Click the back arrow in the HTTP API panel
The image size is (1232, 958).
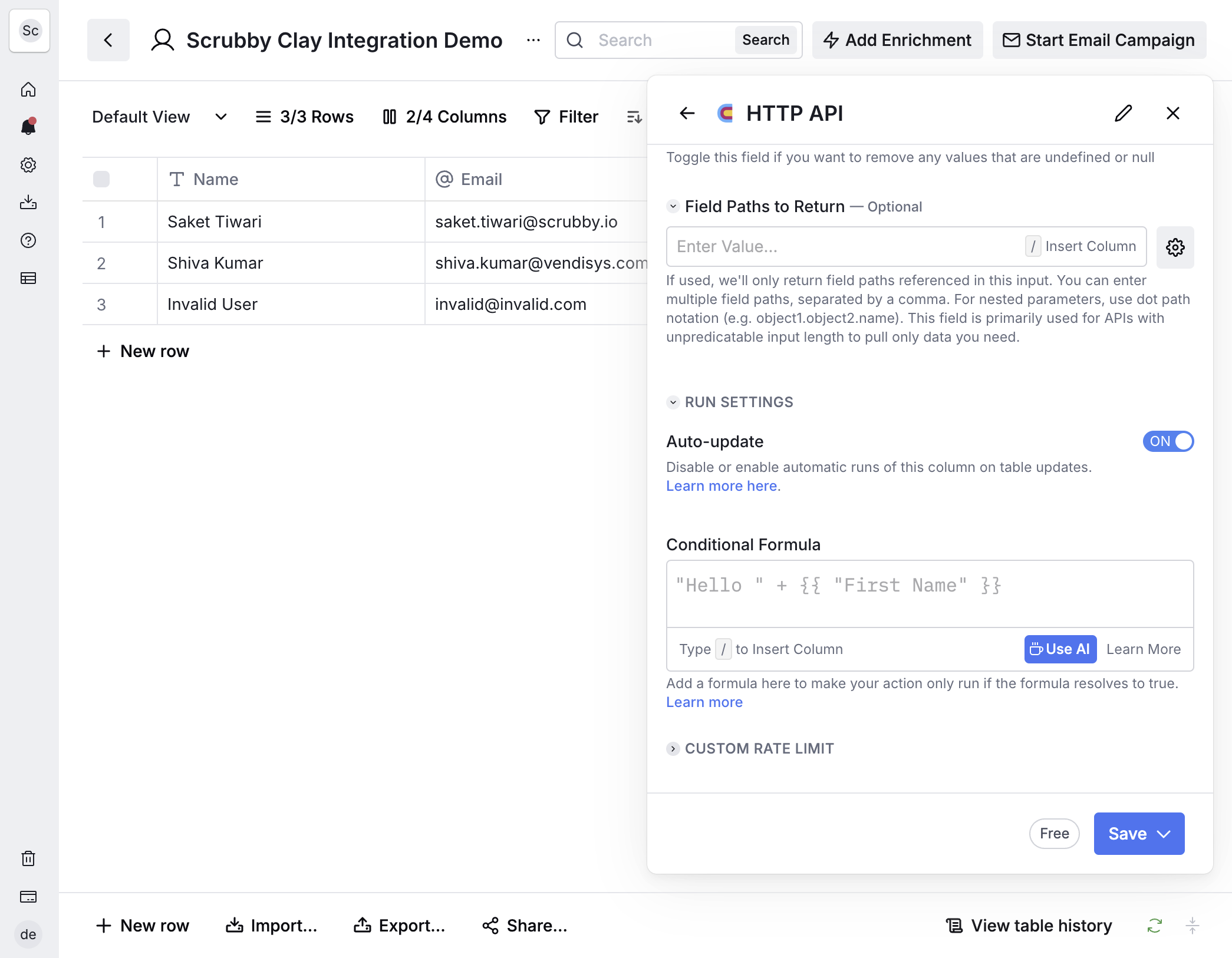click(x=687, y=113)
